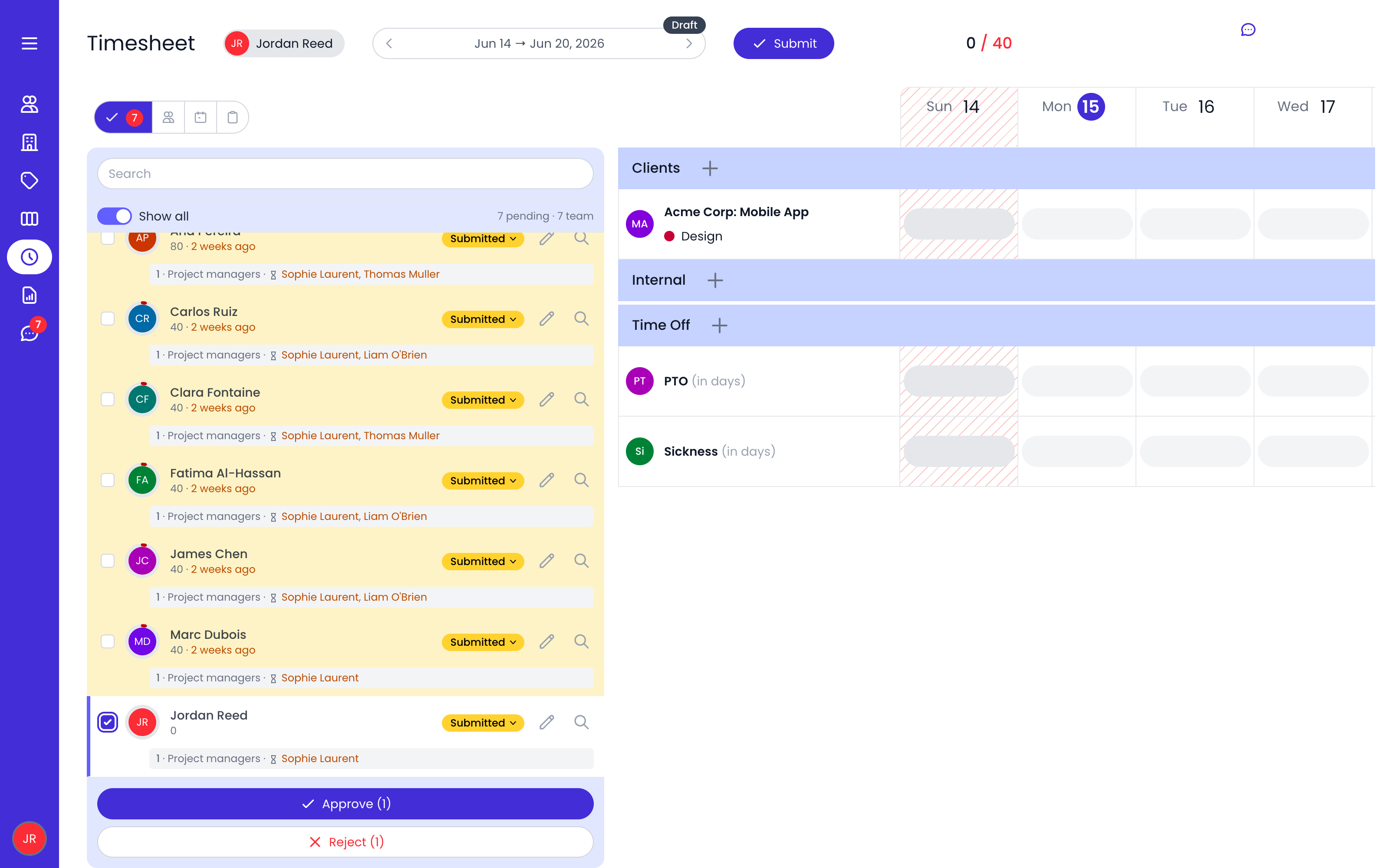Click the Search input field
The image size is (1389, 868).
pyautogui.click(x=345, y=174)
